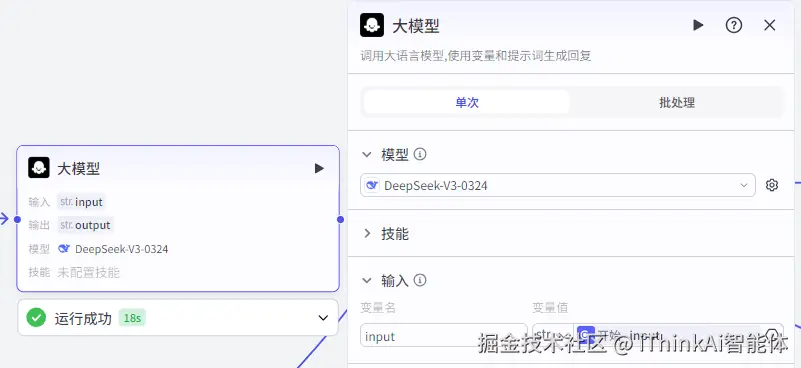801x368 pixels.
Task: Click 未配置技能 text on the node
Action: [x=88, y=272]
